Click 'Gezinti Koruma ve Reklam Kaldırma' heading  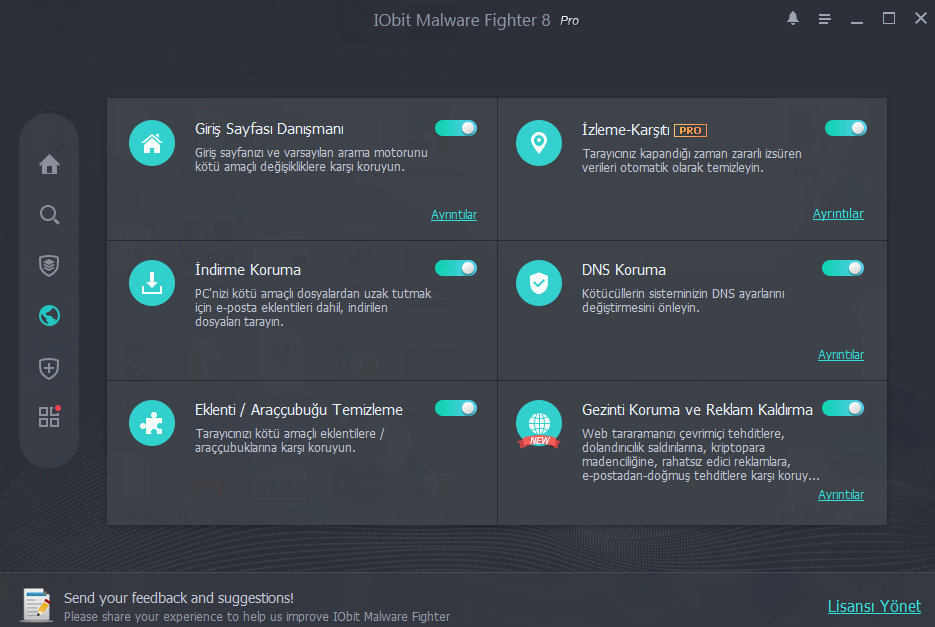tap(697, 410)
